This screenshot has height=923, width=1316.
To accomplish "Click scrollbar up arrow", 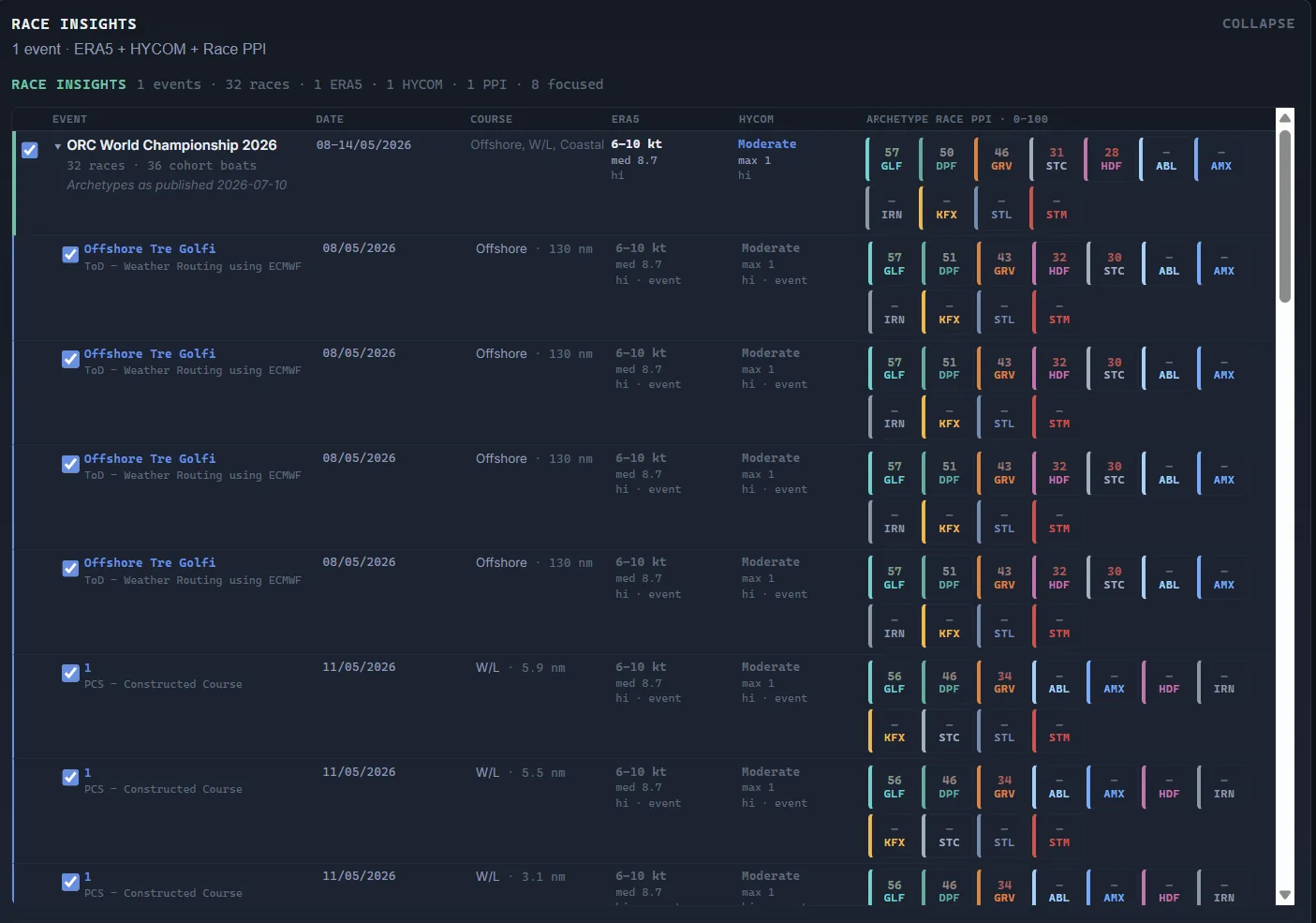I will click(x=1285, y=118).
